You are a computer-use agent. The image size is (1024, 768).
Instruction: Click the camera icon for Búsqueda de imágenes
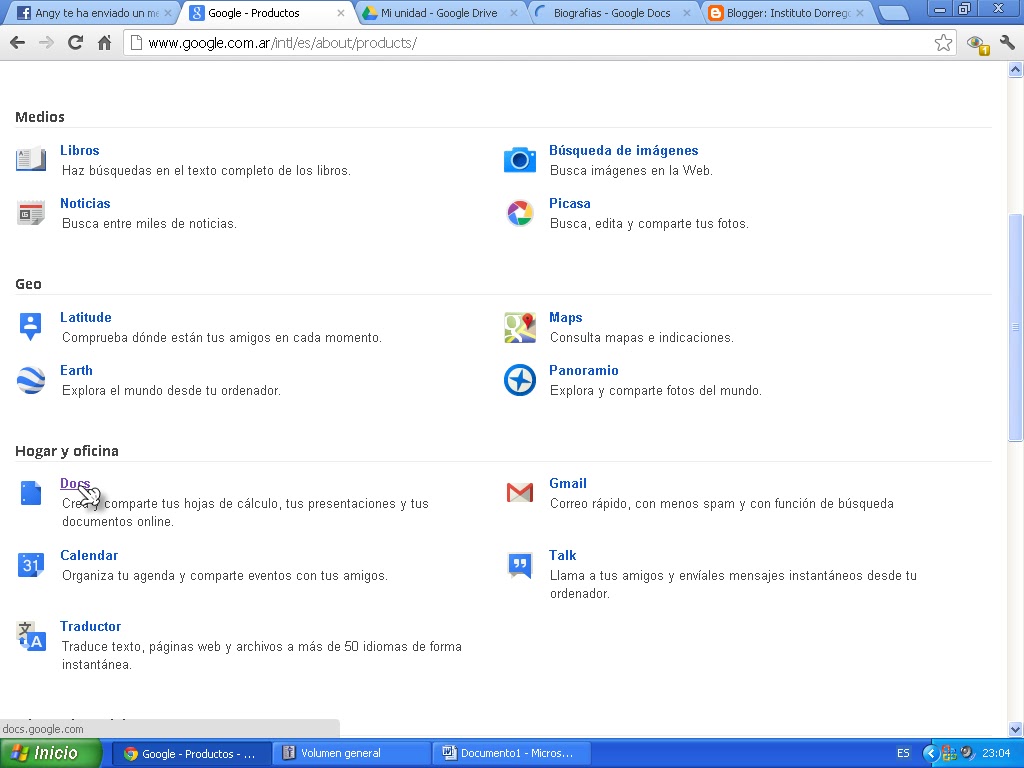(520, 159)
